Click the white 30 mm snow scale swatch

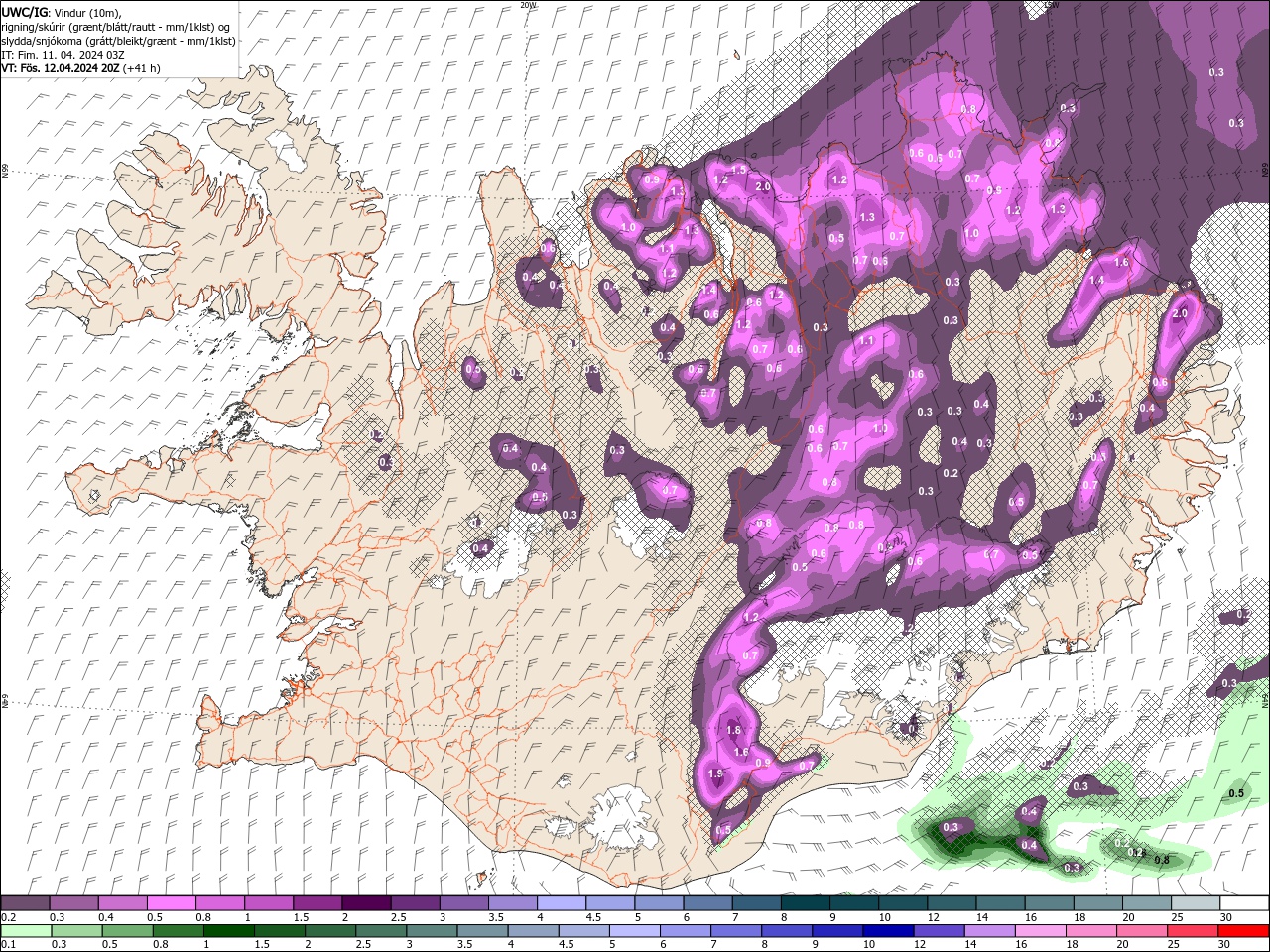click(x=1243, y=903)
